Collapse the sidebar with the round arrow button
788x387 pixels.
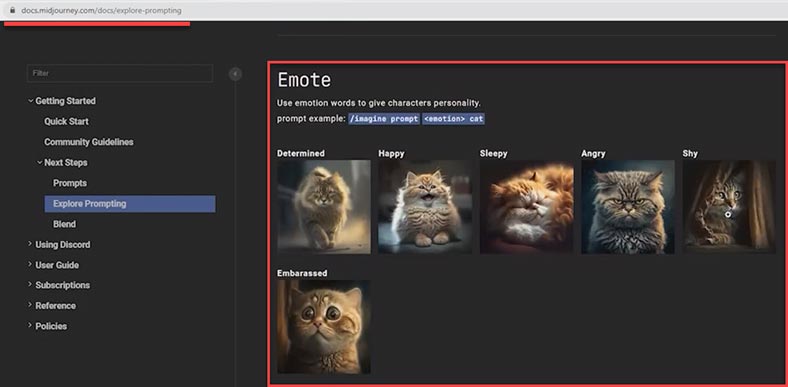(235, 74)
